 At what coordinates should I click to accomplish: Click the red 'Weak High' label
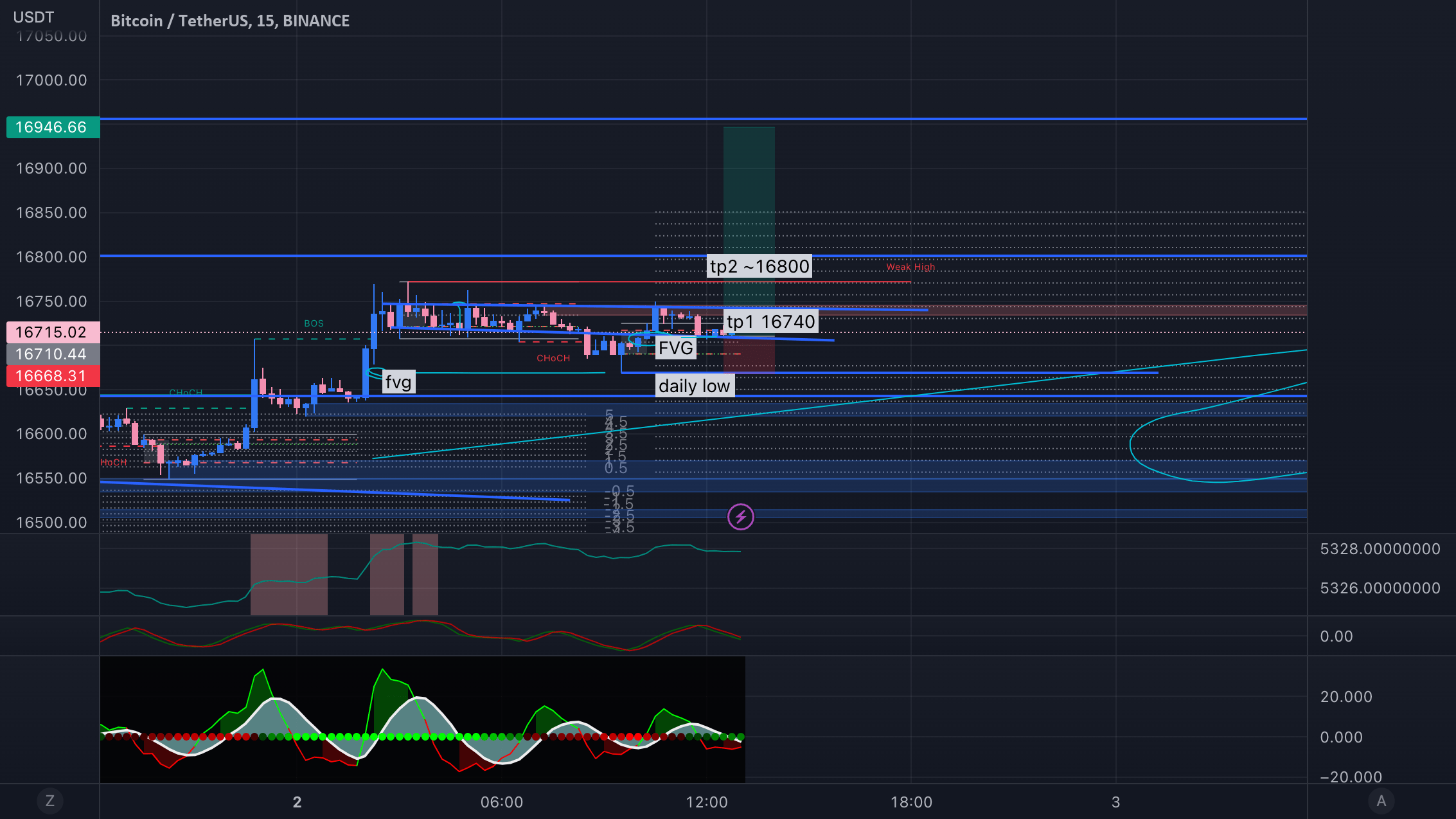(x=910, y=267)
